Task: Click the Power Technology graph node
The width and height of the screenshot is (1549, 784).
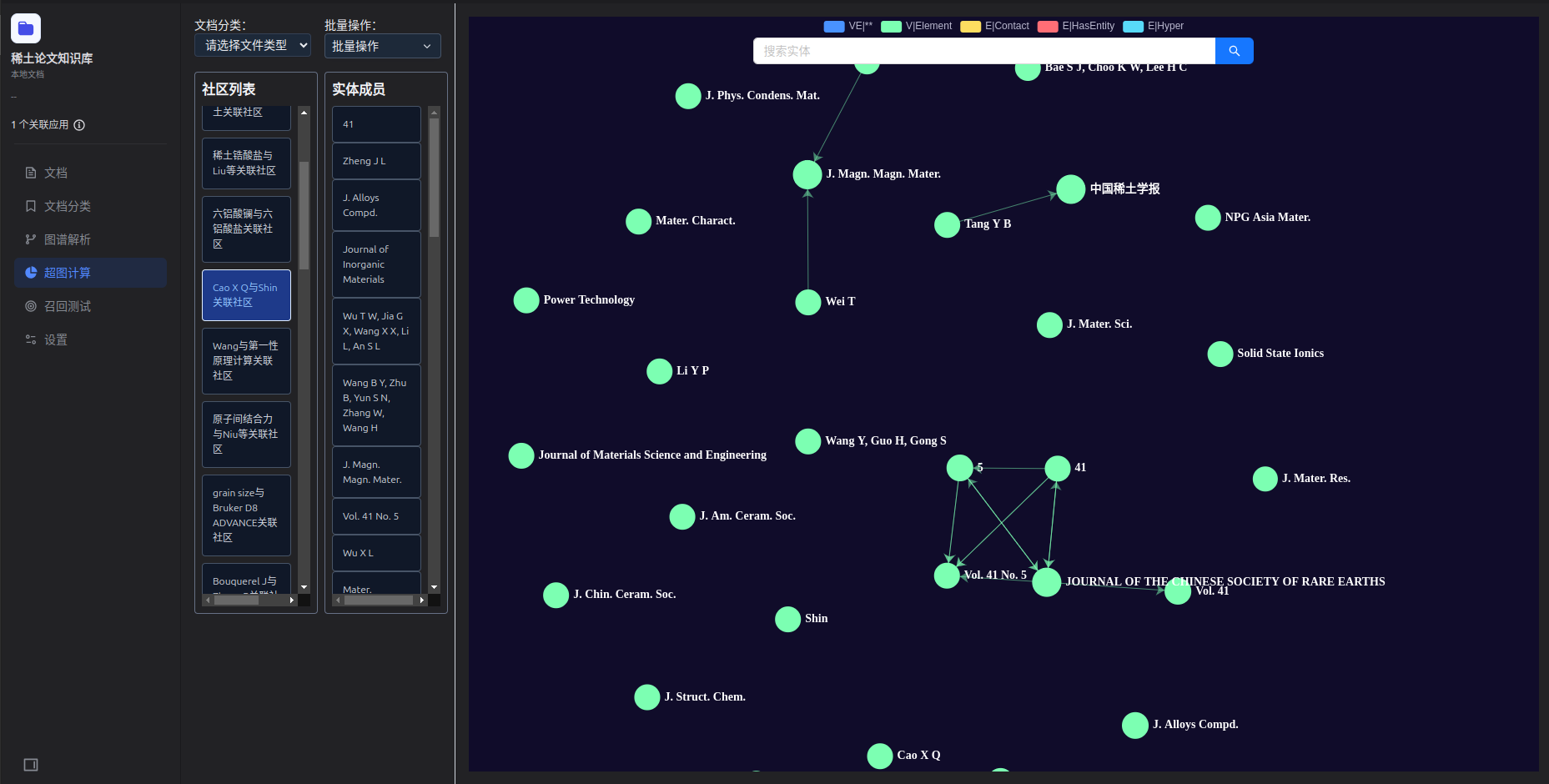Action: (x=526, y=300)
